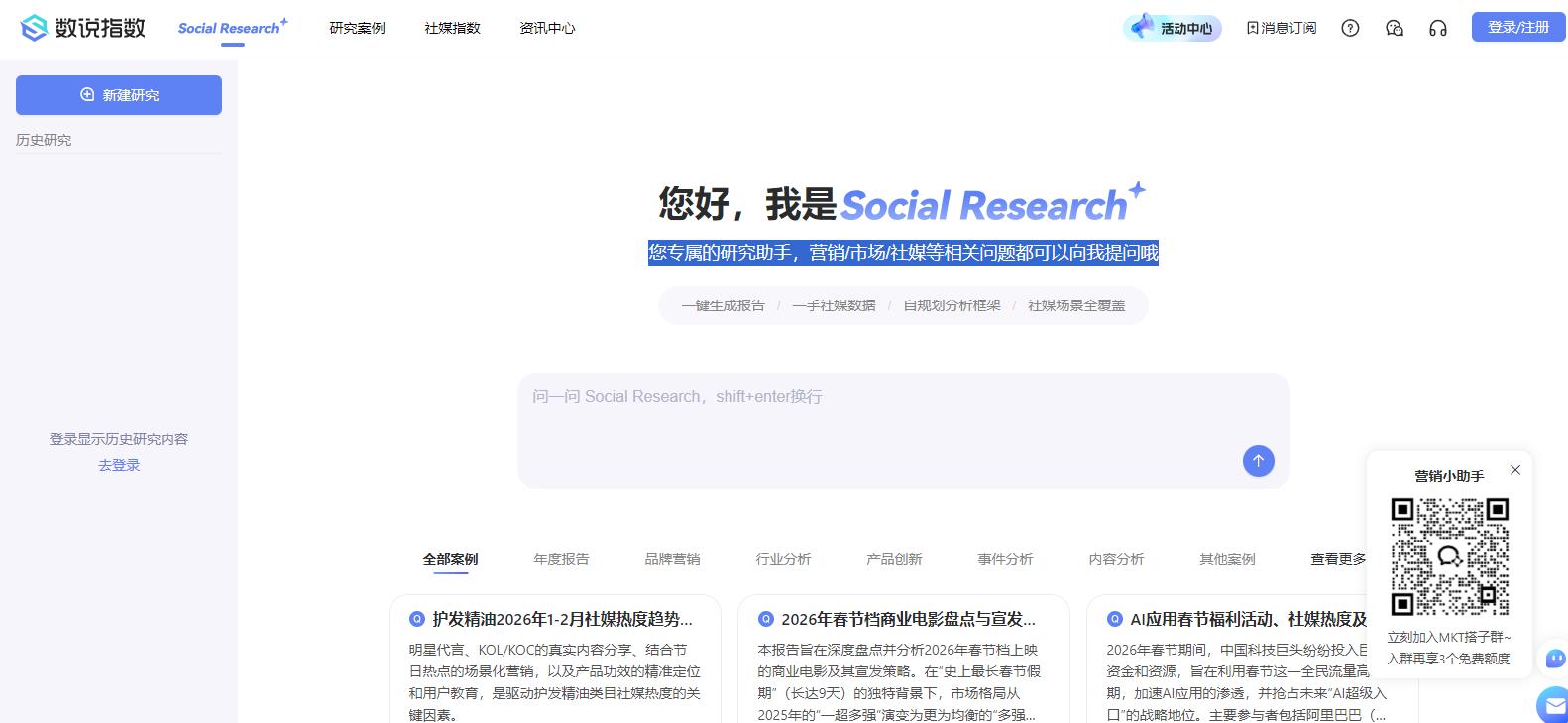Click the floating mail icon at bottom right
The width and height of the screenshot is (1568, 723).
(1553, 705)
